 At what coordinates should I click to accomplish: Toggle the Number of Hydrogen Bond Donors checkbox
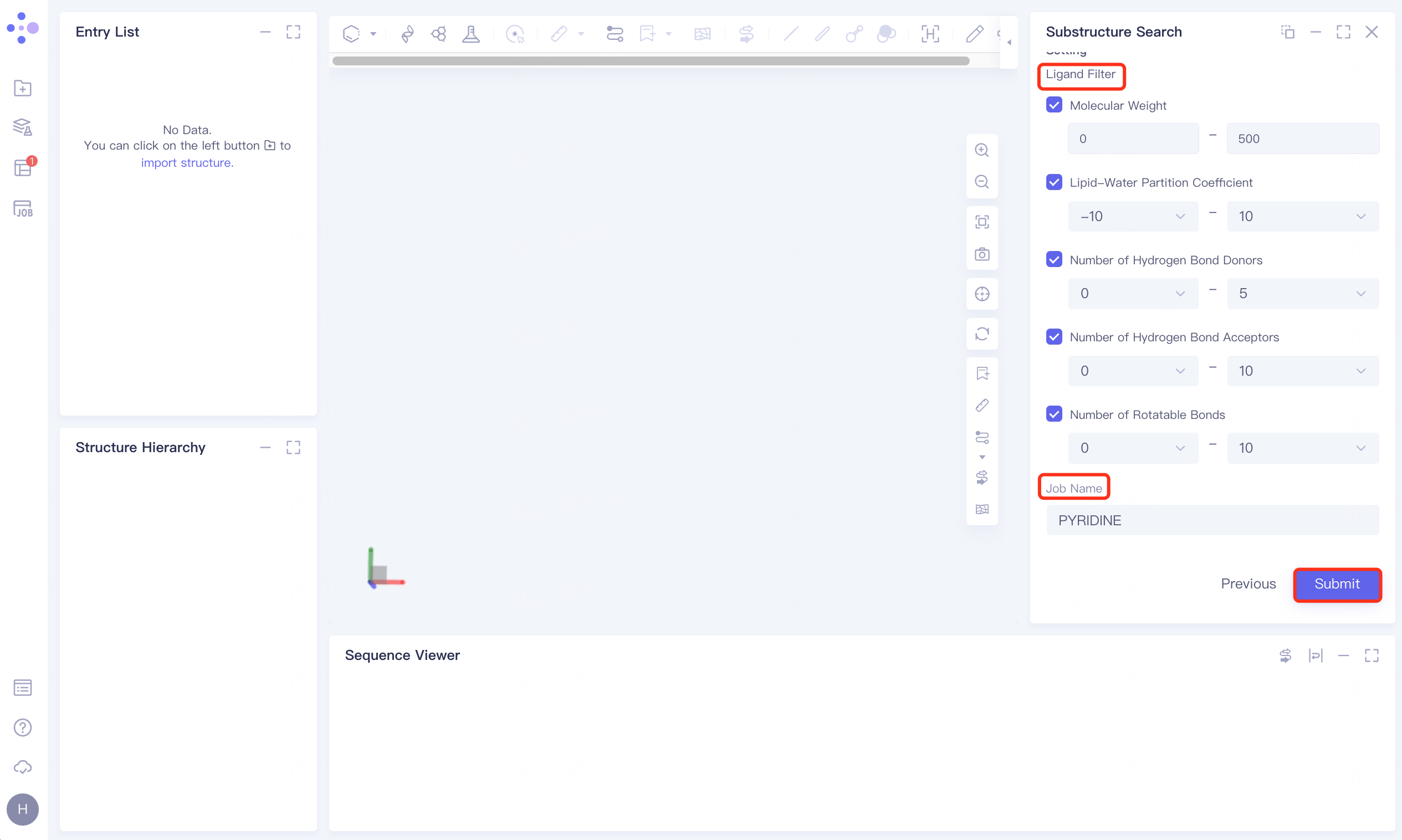pyautogui.click(x=1054, y=260)
